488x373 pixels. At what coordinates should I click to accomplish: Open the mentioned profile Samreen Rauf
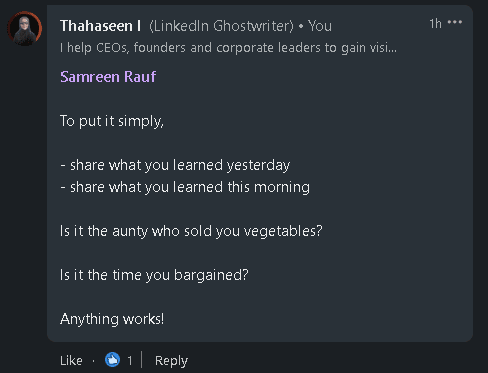[x=108, y=77]
